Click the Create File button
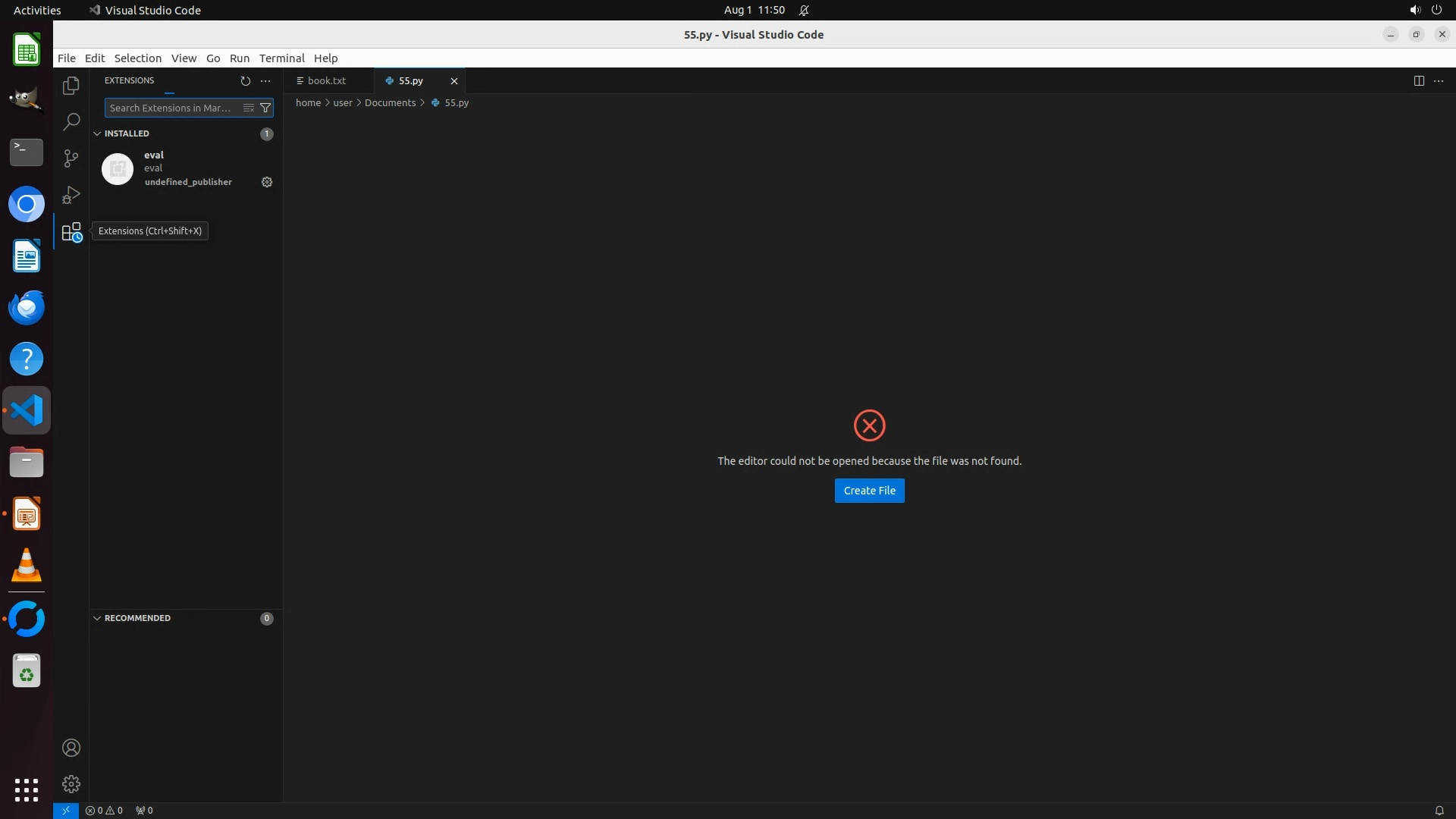 (x=869, y=491)
